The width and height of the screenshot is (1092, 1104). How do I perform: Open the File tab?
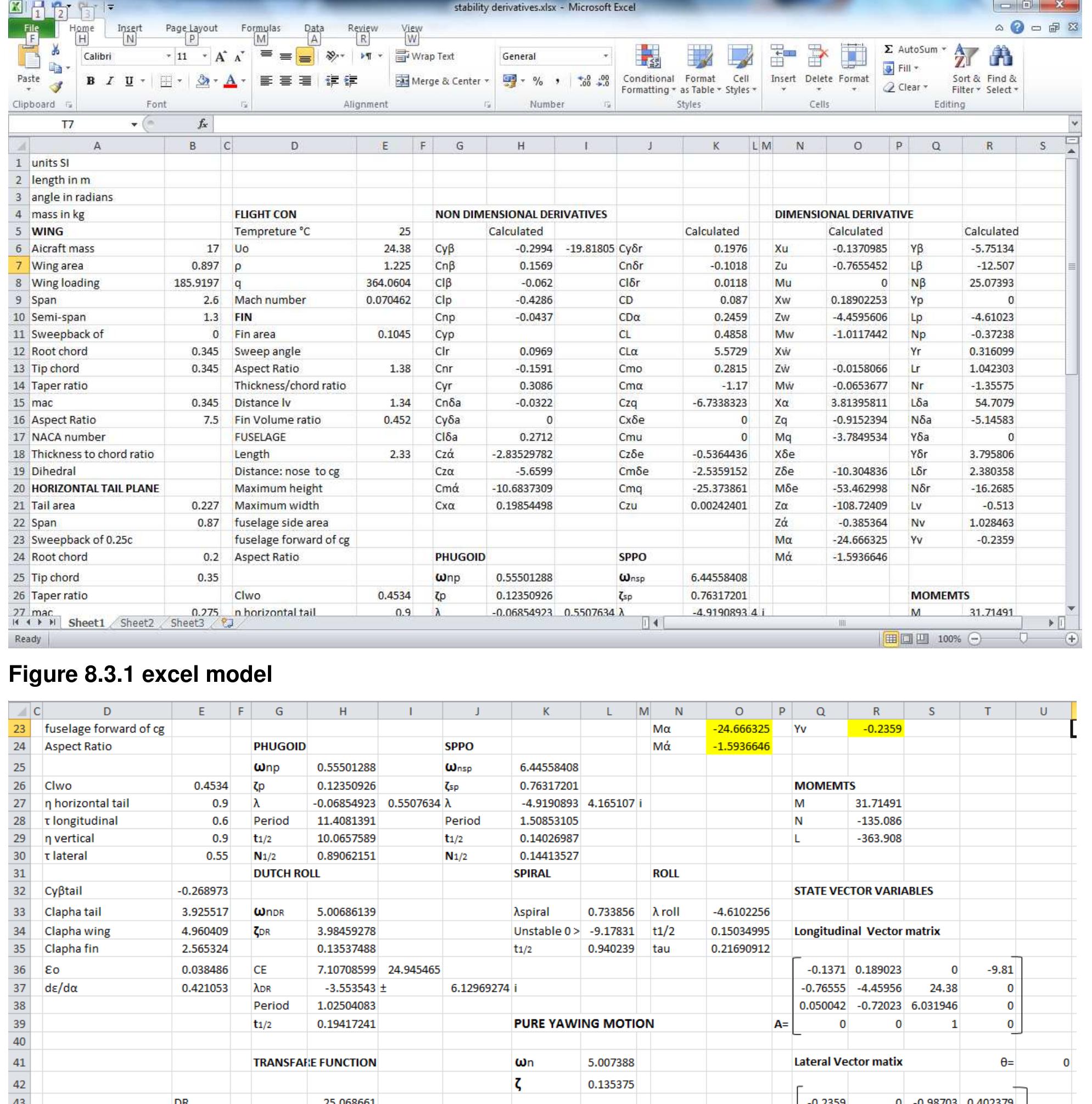click(31, 28)
